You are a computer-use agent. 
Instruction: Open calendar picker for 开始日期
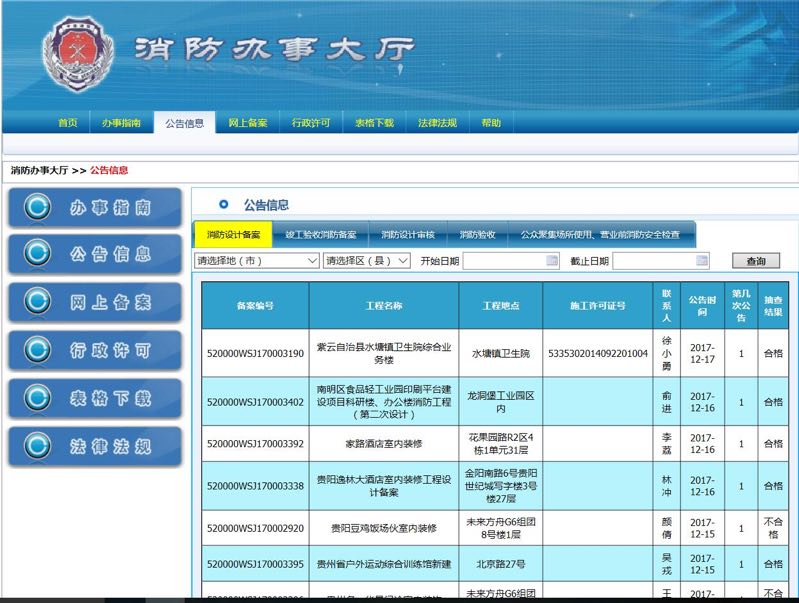point(551,261)
